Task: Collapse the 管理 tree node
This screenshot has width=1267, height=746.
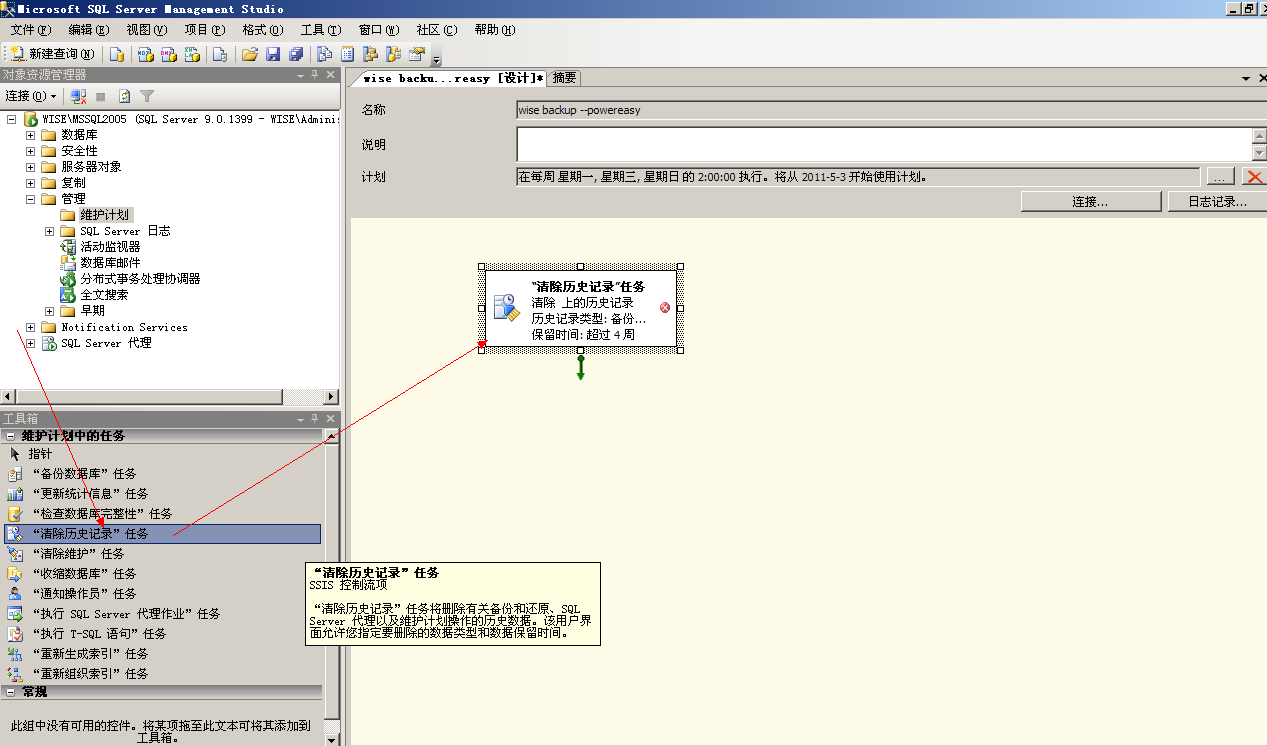Action: 31,199
